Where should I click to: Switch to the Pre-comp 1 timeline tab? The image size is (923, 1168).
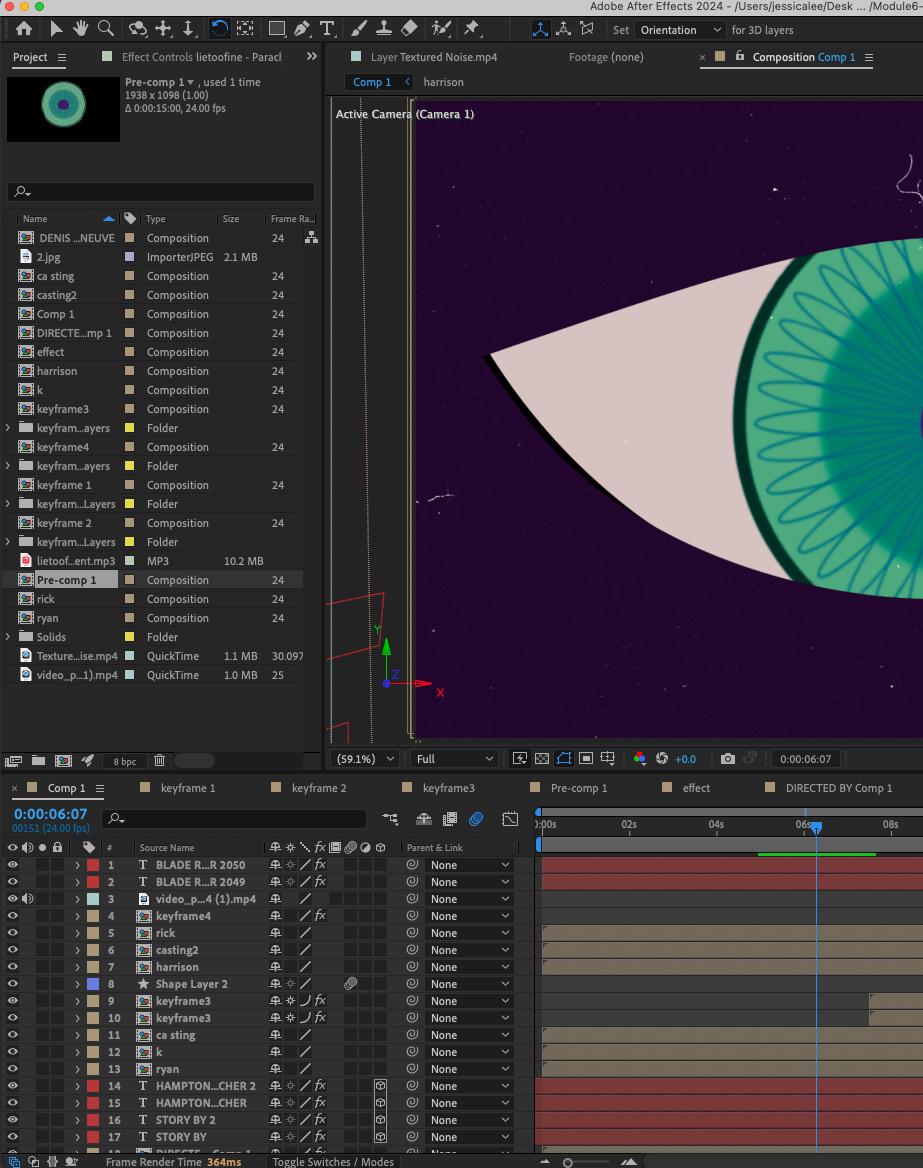point(579,788)
